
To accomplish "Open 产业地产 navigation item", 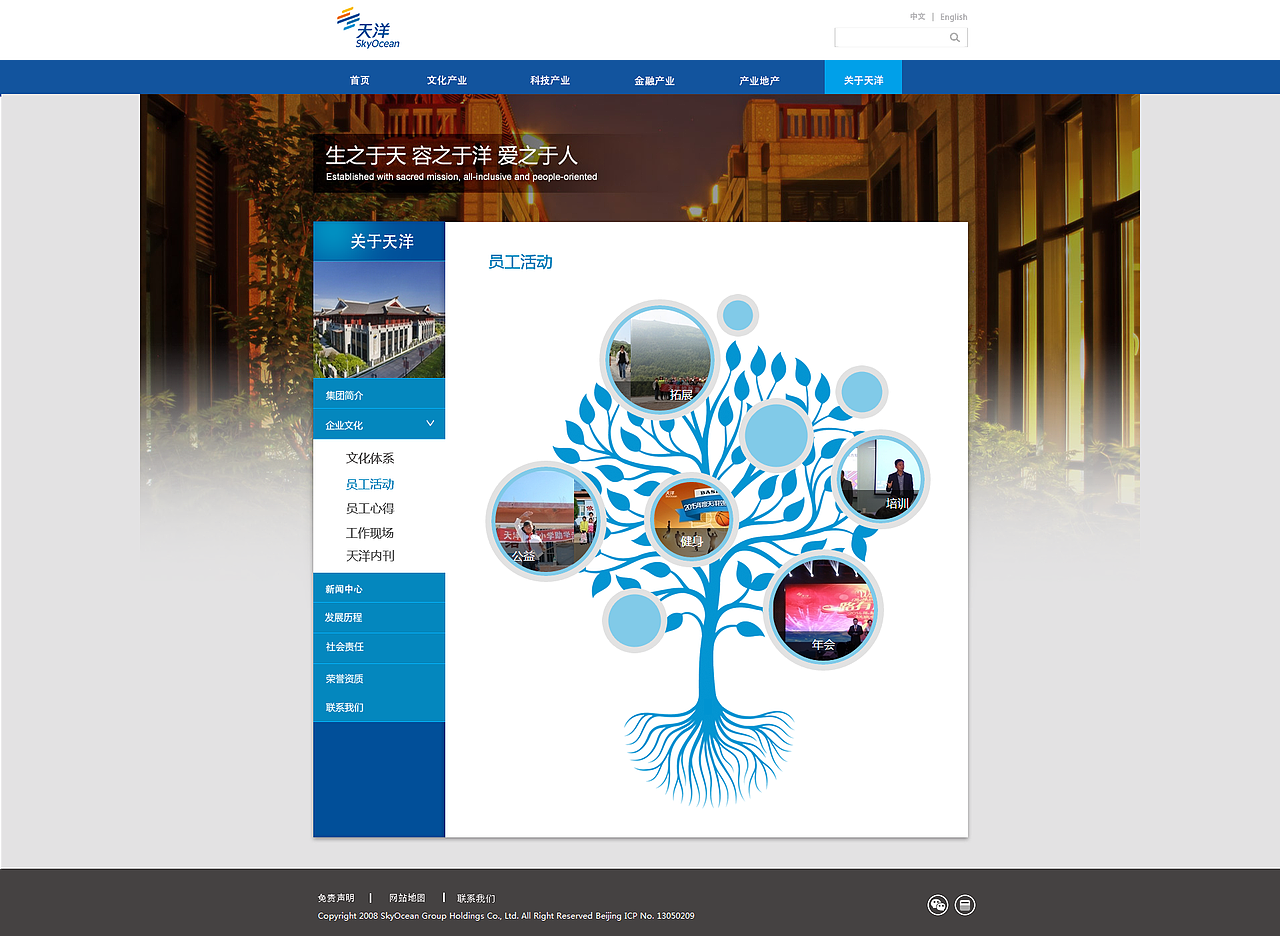I will [x=759, y=80].
